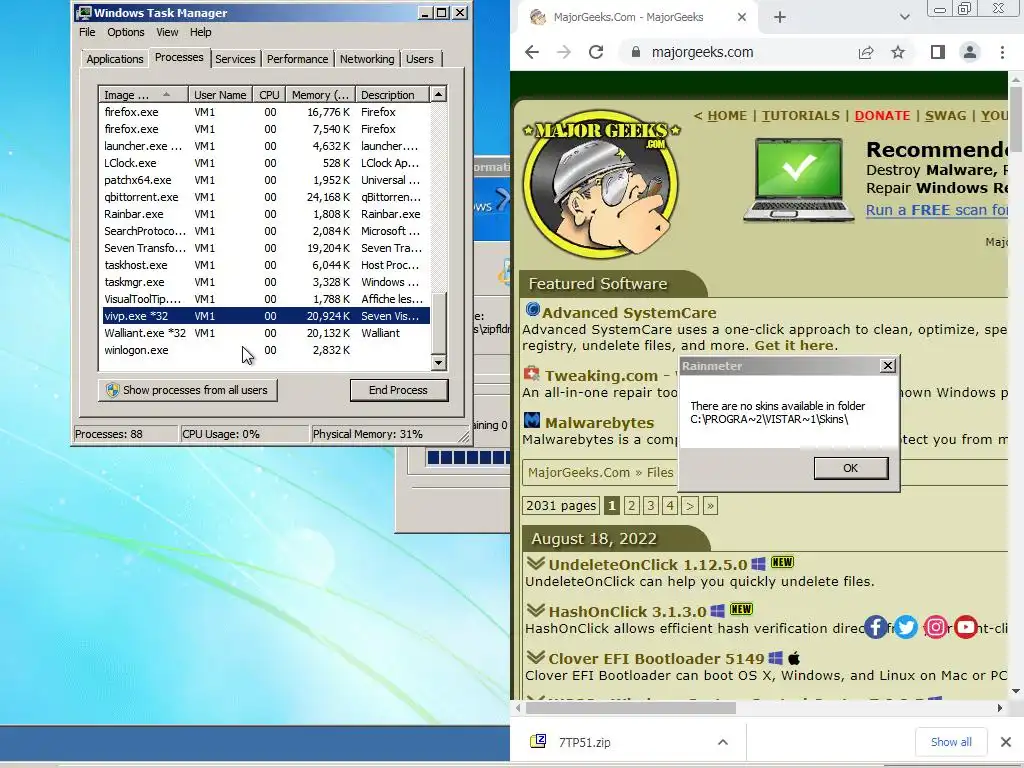
Task: Open MajorGeeks Instagram icon
Action: (936, 627)
